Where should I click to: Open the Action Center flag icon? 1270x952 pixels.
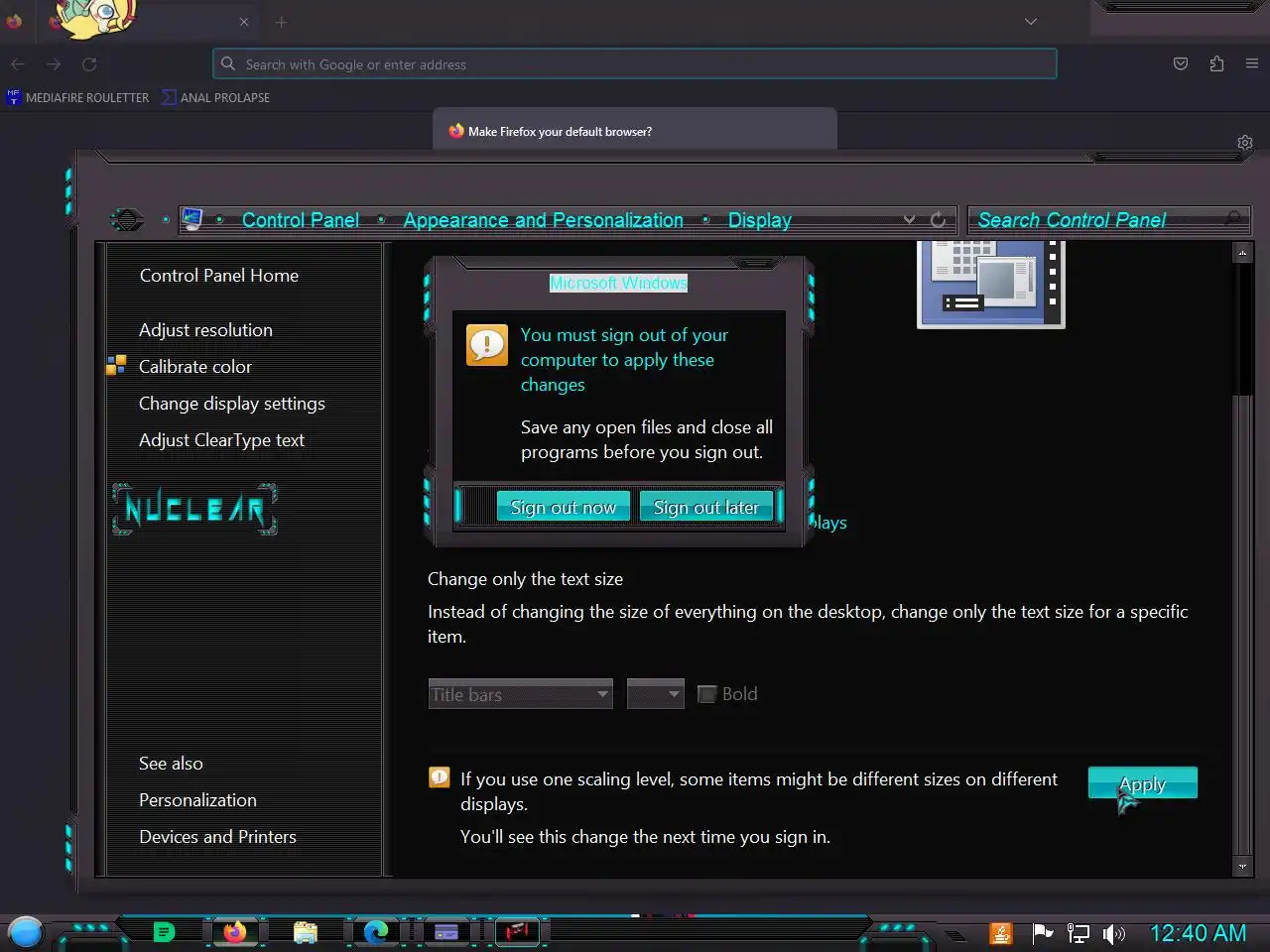click(x=1042, y=933)
